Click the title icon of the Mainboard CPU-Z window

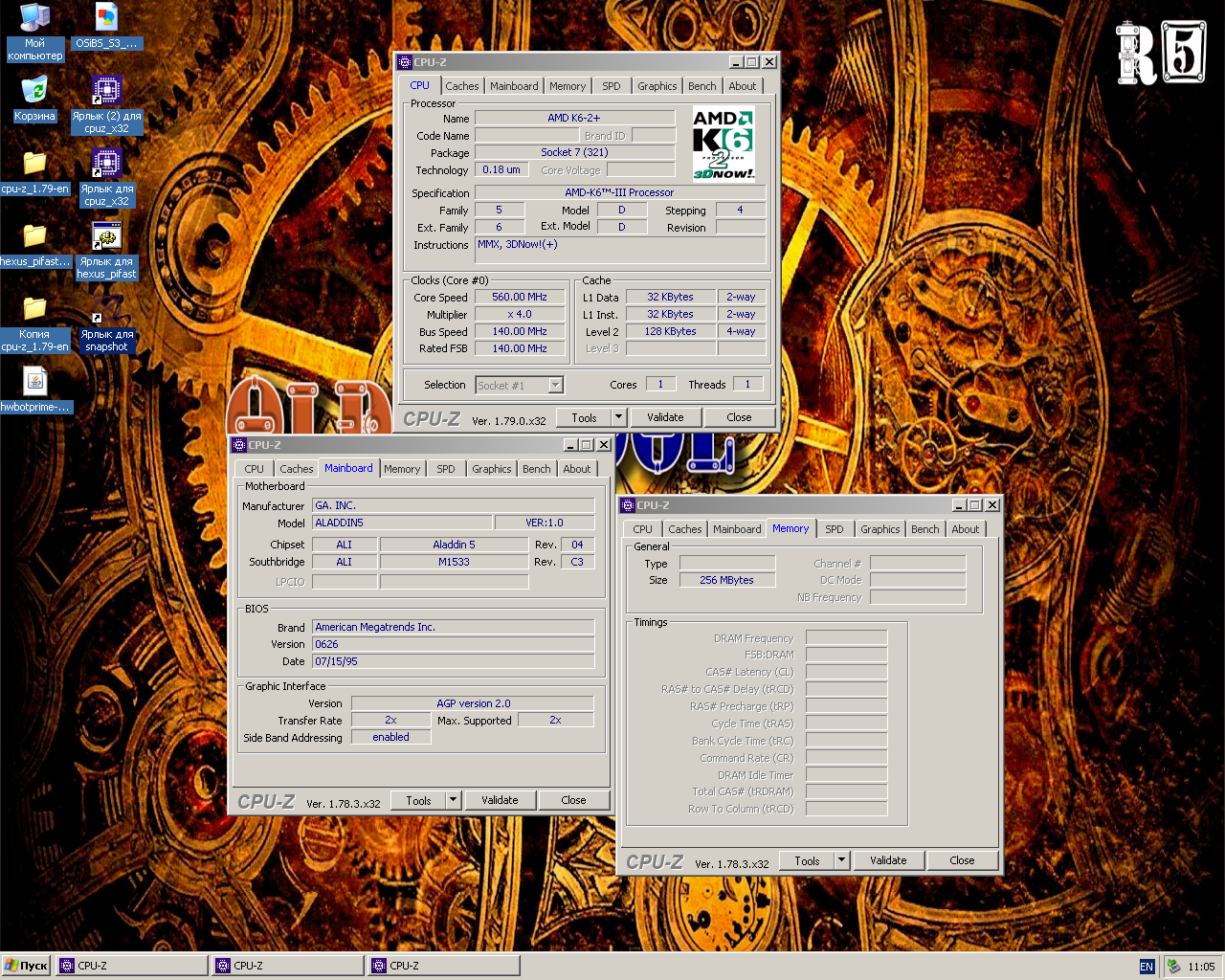[239, 445]
